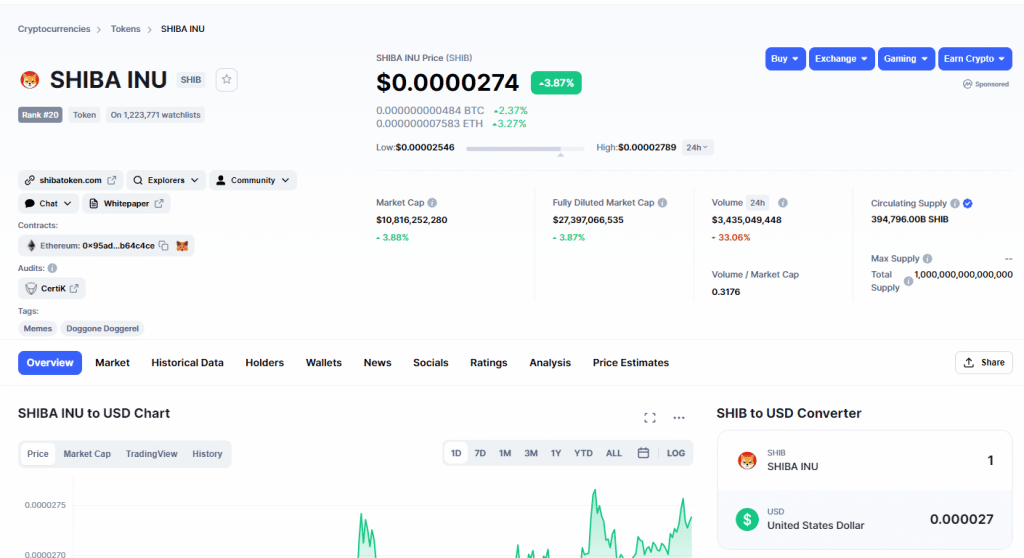Select the 3M chart range

531,453
